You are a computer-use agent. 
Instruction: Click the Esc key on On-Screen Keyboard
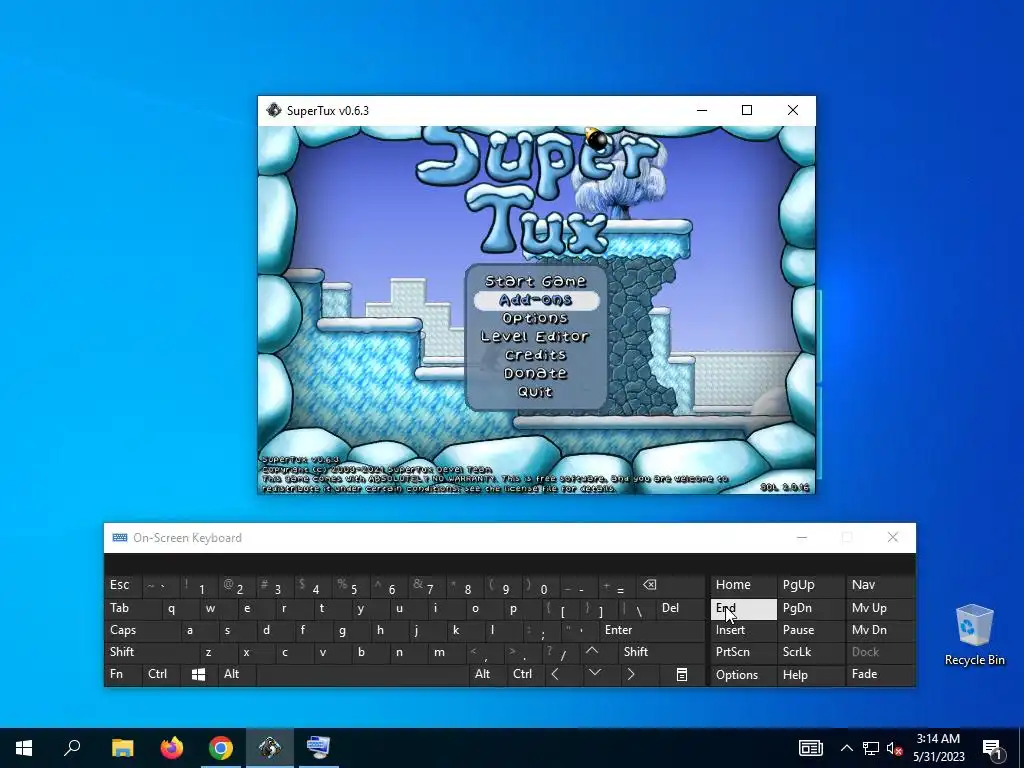[123, 585]
